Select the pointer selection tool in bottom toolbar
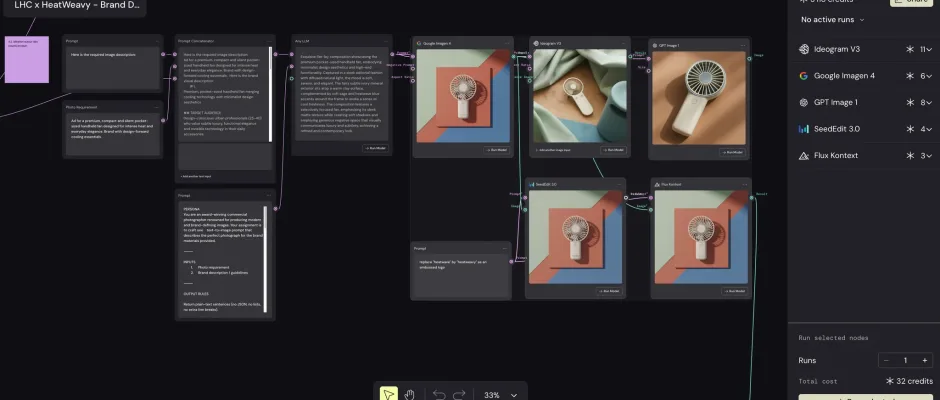The width and height of the screenshot is (940, 400). (x=388, y=394)
